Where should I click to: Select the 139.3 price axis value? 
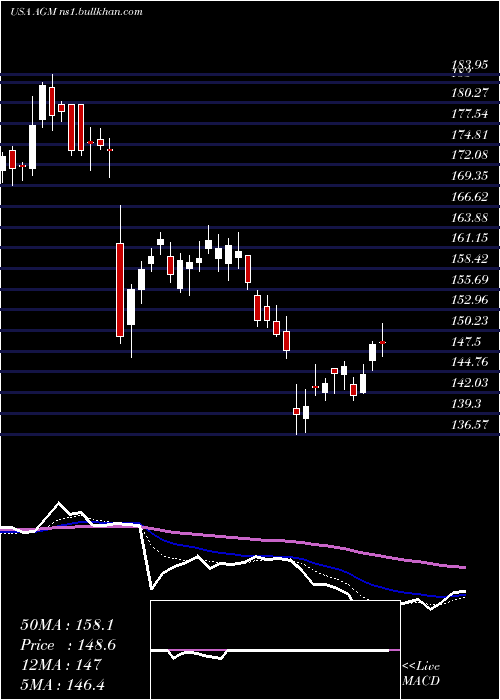[x=466, y=404]
